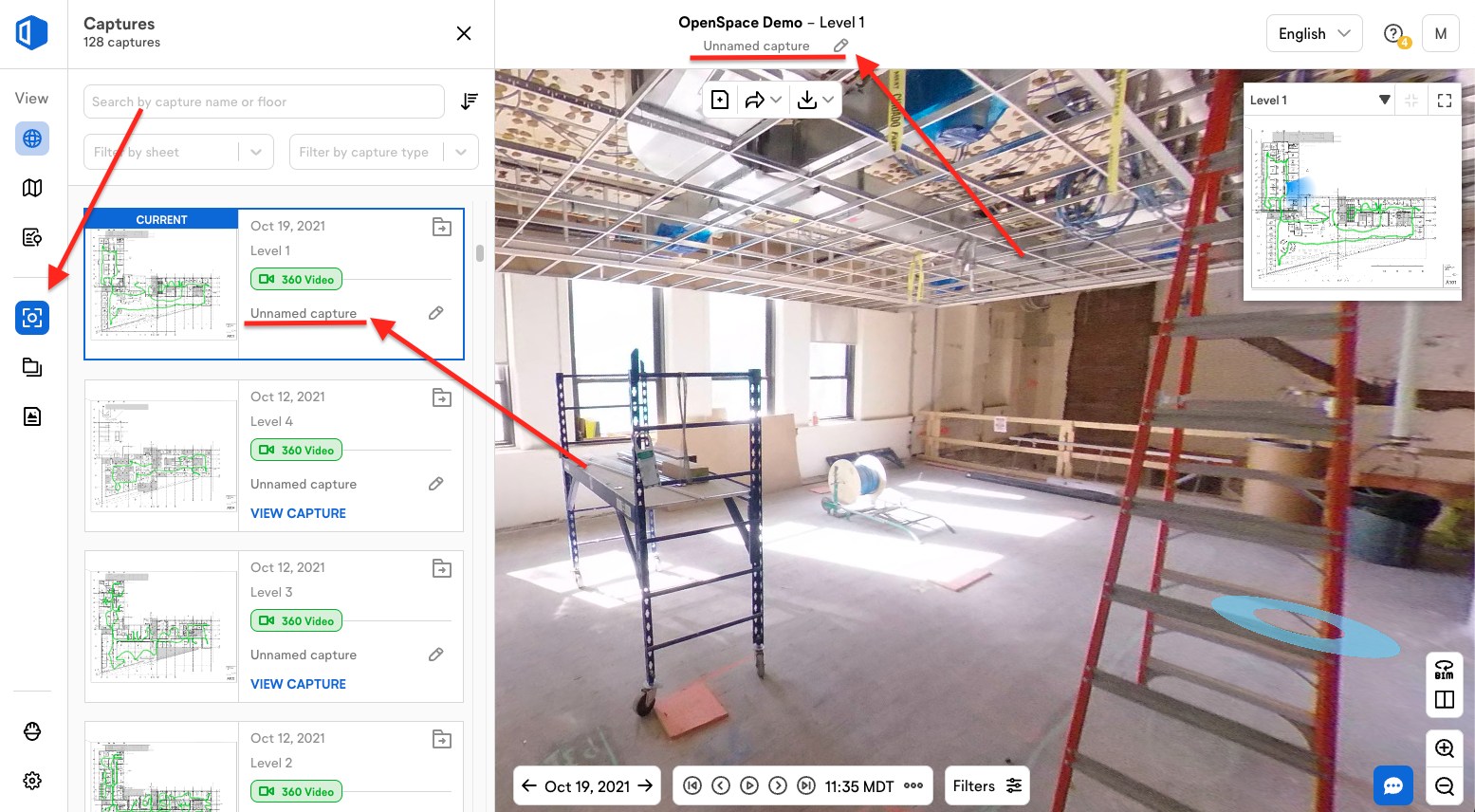1475x812 pixels.
Task: Select the highlighted Captures camera icon
Action: (x=32, y=318)
